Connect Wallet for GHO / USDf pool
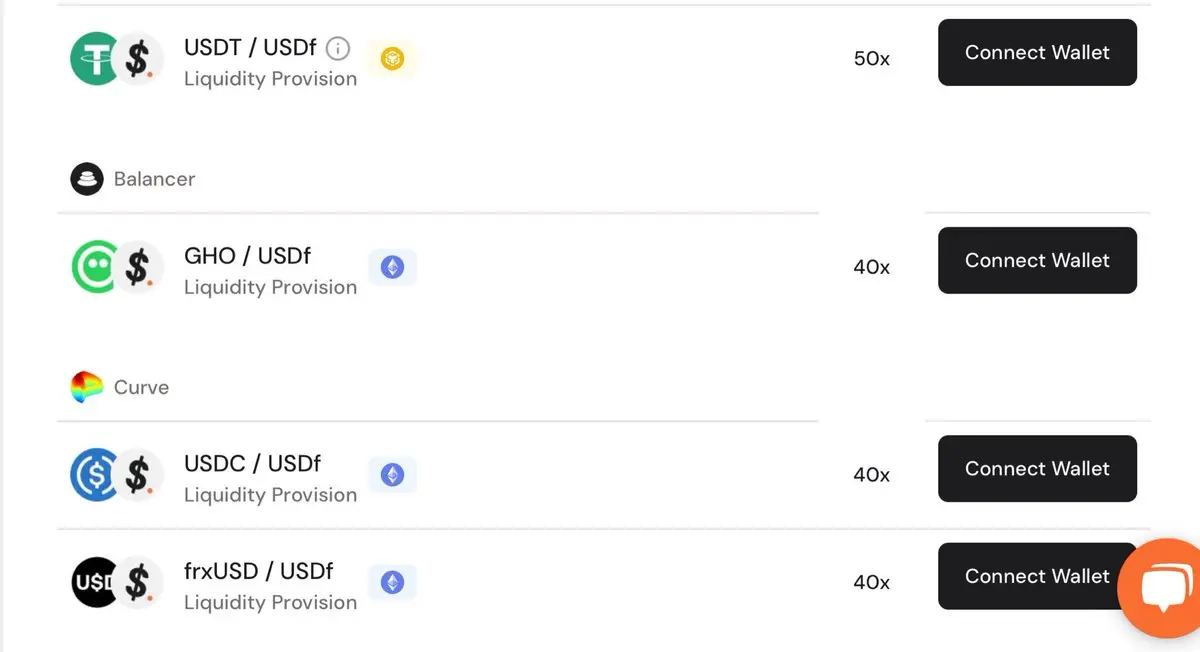This screenshot has width=1200, height=652. point(1037,260)
